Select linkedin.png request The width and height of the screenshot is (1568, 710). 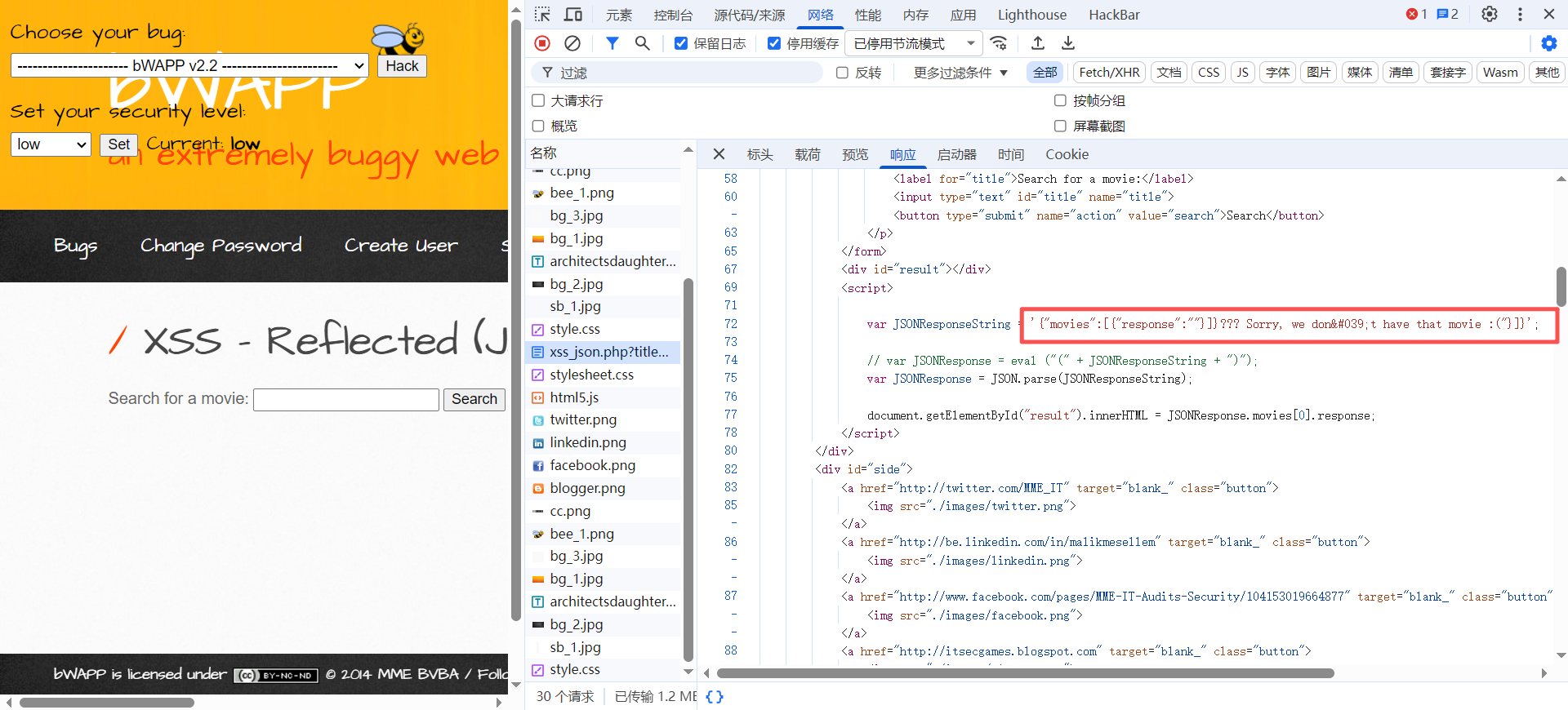604,442
